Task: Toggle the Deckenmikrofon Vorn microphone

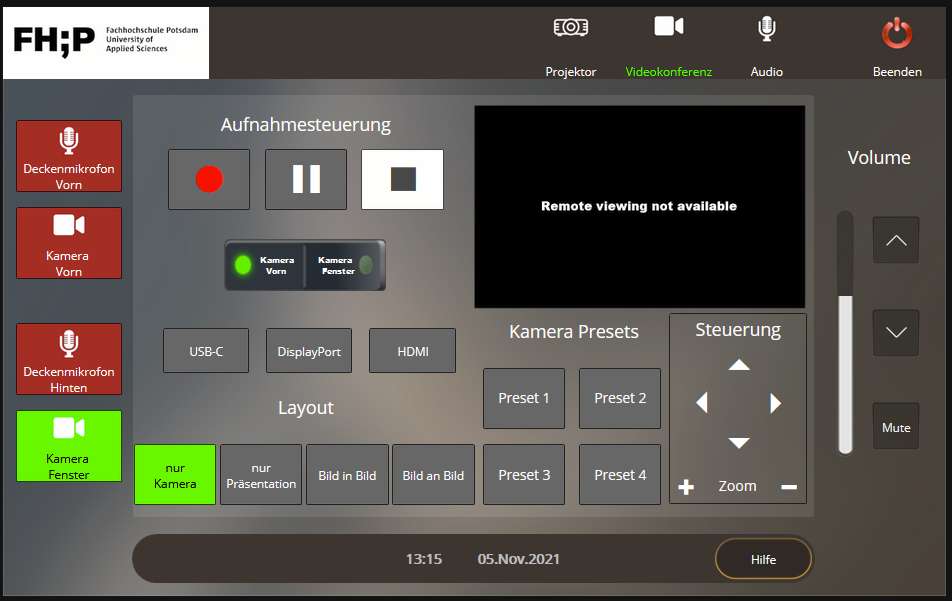Action: [x=69, y=156]
